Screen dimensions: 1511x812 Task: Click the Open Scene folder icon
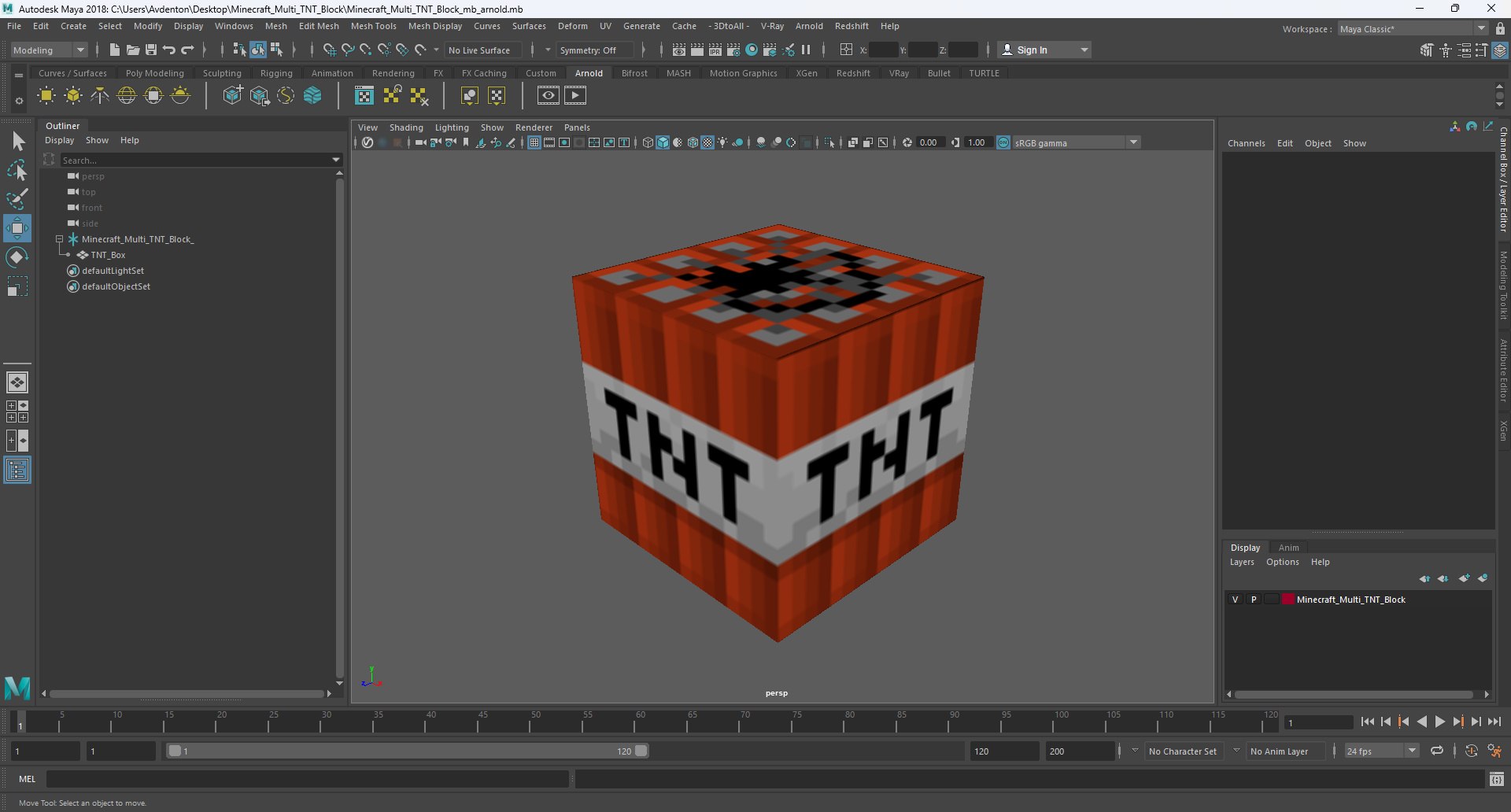tap(133, 50)
